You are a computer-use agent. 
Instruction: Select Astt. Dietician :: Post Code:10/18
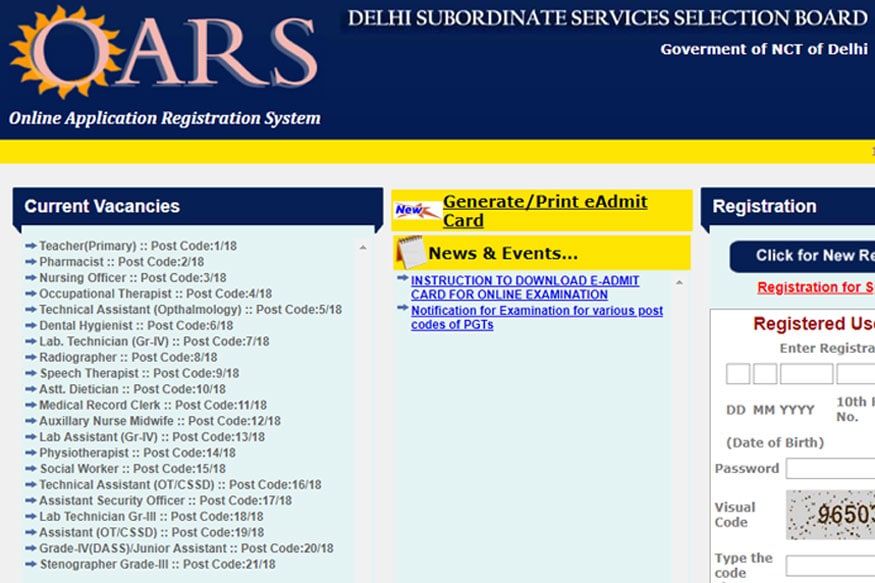click(x=132, y=389)
